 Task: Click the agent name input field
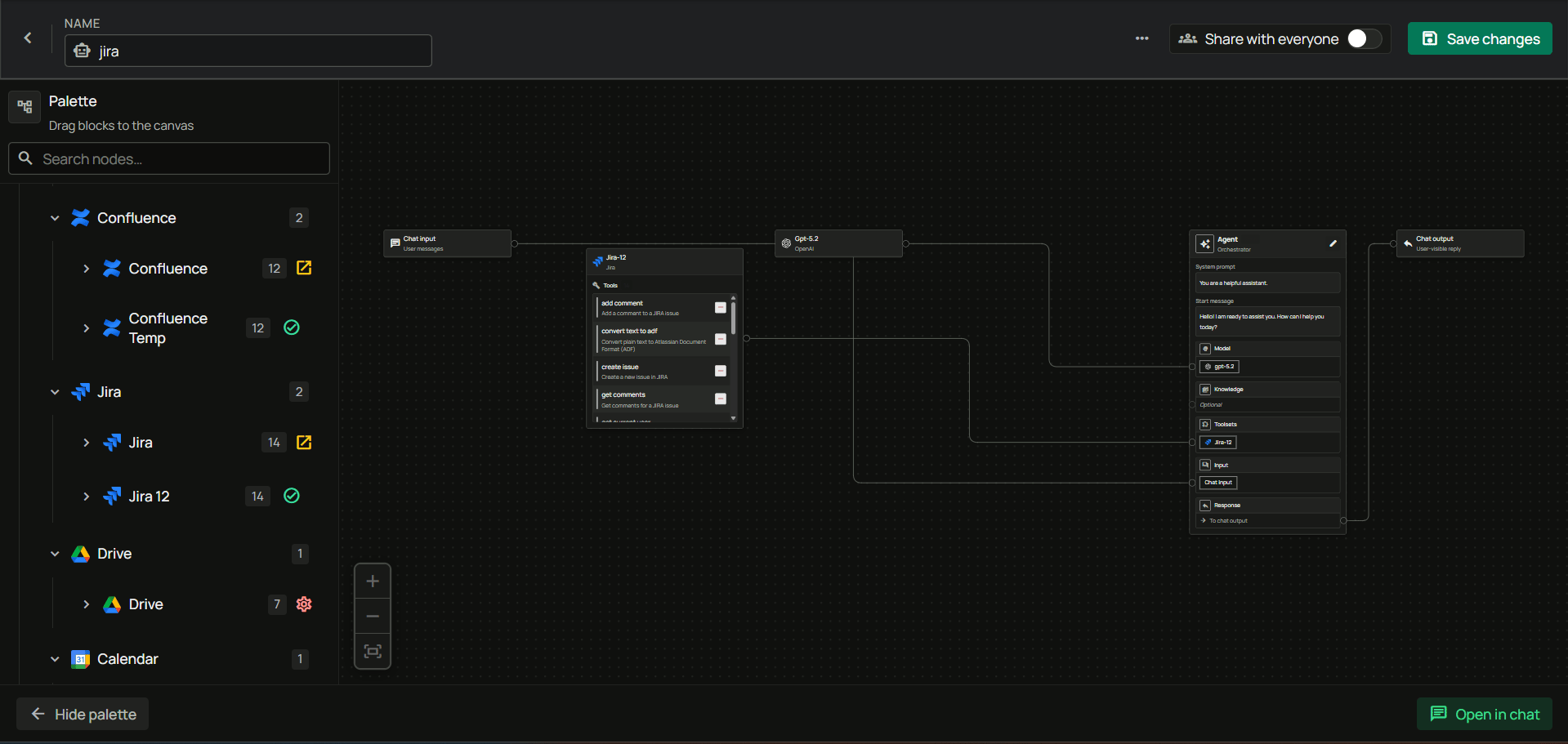coord(248,51)
